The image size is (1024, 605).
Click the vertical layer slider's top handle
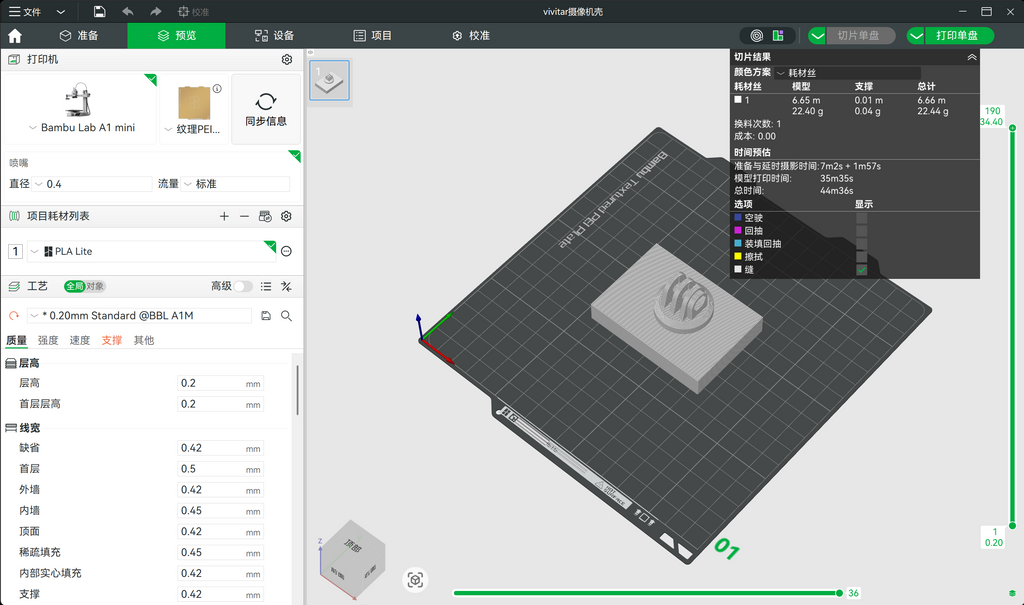pos(1012,127)
